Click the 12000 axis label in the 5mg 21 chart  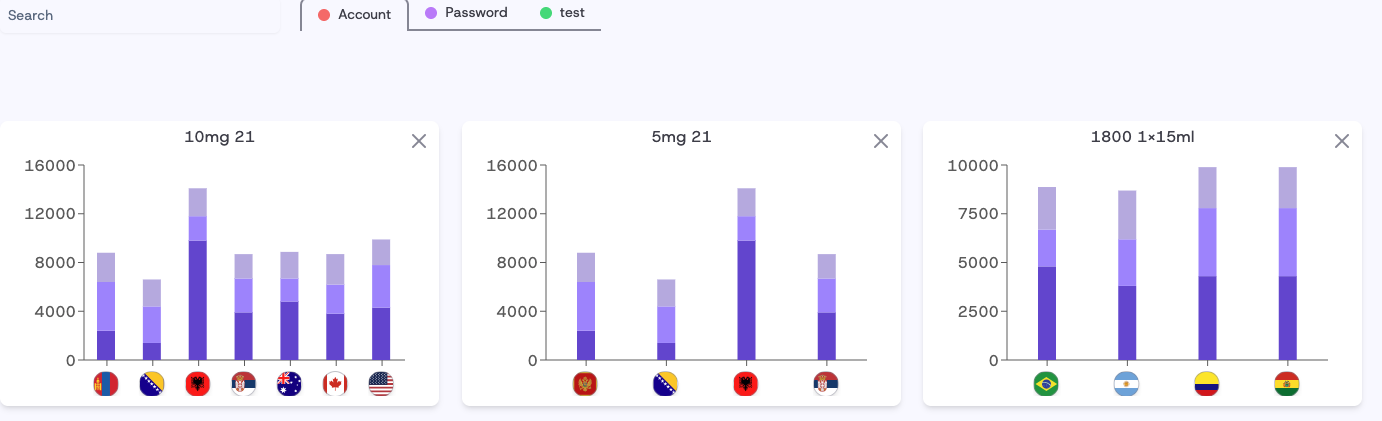pos(511,214)
